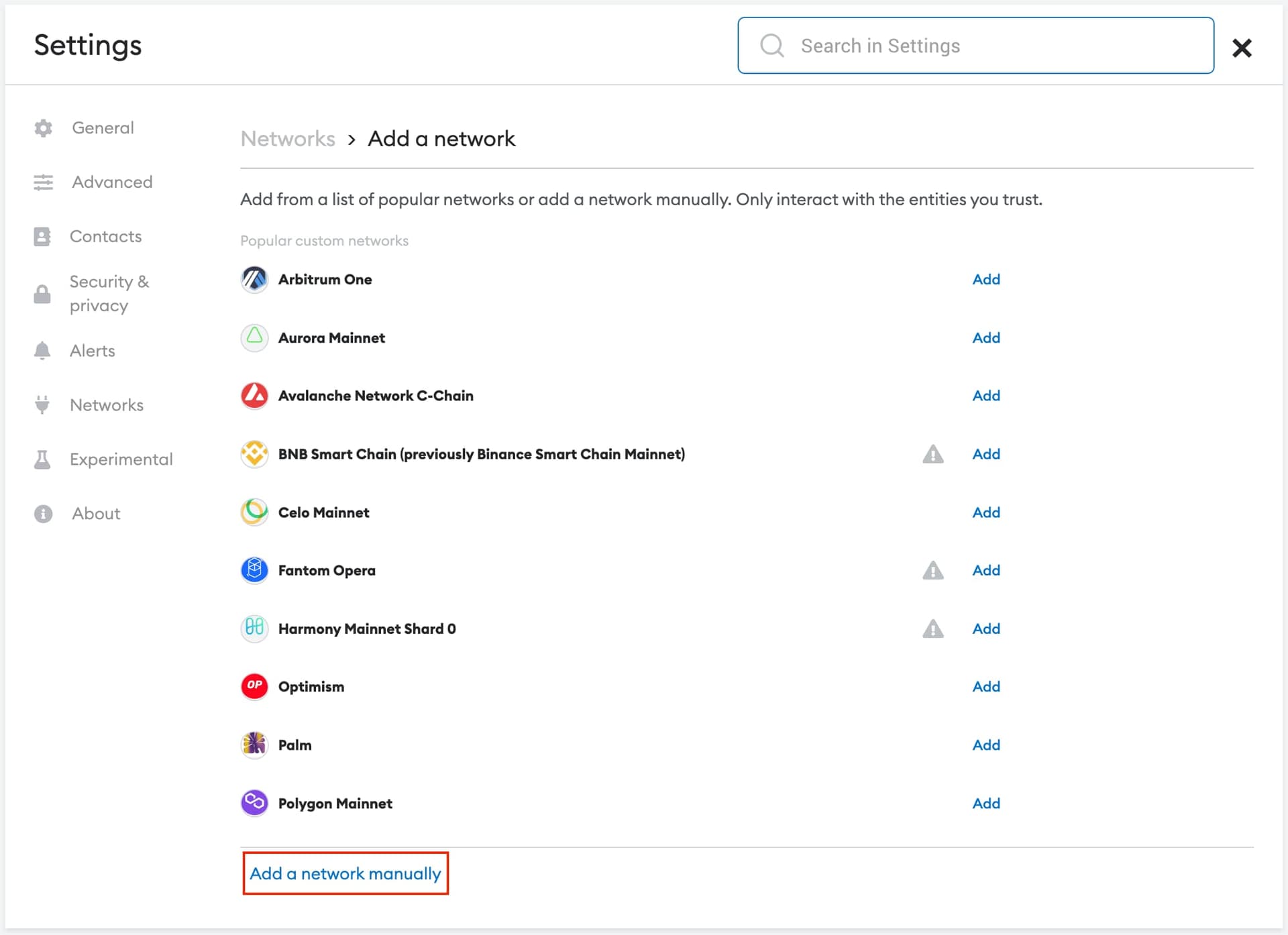Click the warning icon beside Fantom Opera
The height and width of the screenshot is (935, 1288).
click(x=933, y=570)
